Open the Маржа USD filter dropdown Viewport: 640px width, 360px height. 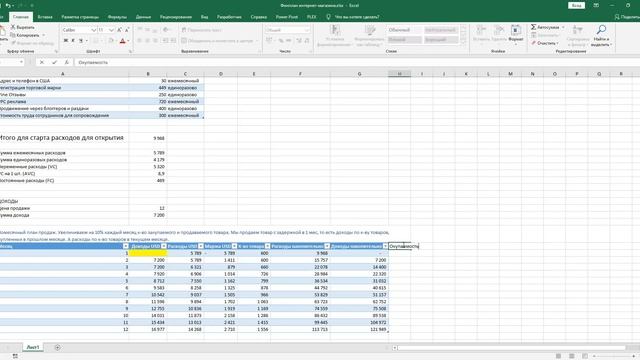pyautogui.click(x=234, y=246)
